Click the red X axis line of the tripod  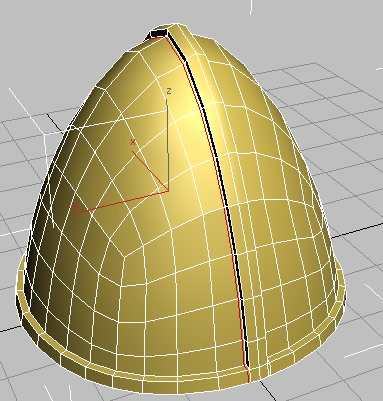(x=150, y=171)
